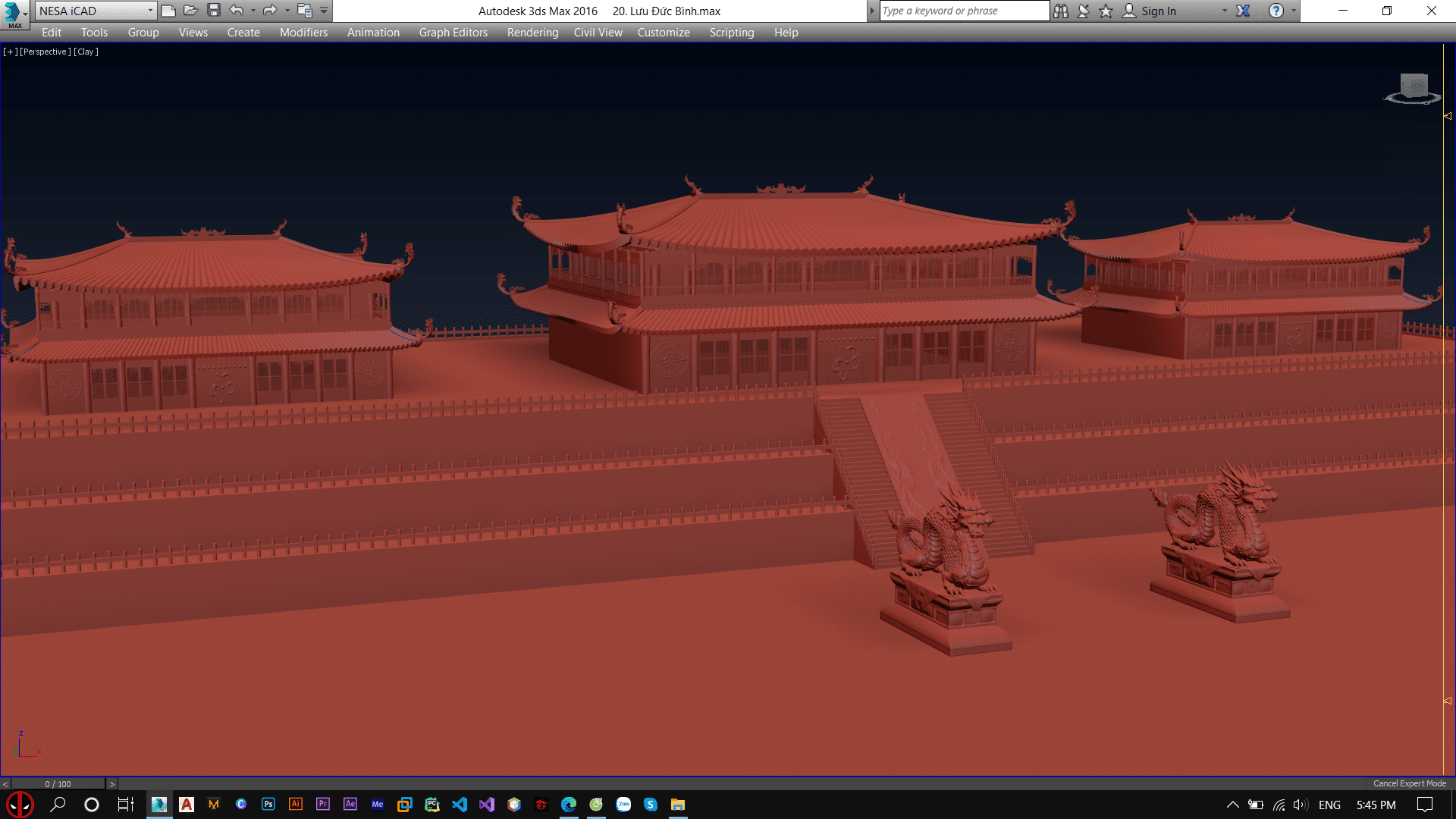Viewport: 1456px width, 819px height.
Task: Open the Modifiers menu
Action: click(x=303, y=33)
